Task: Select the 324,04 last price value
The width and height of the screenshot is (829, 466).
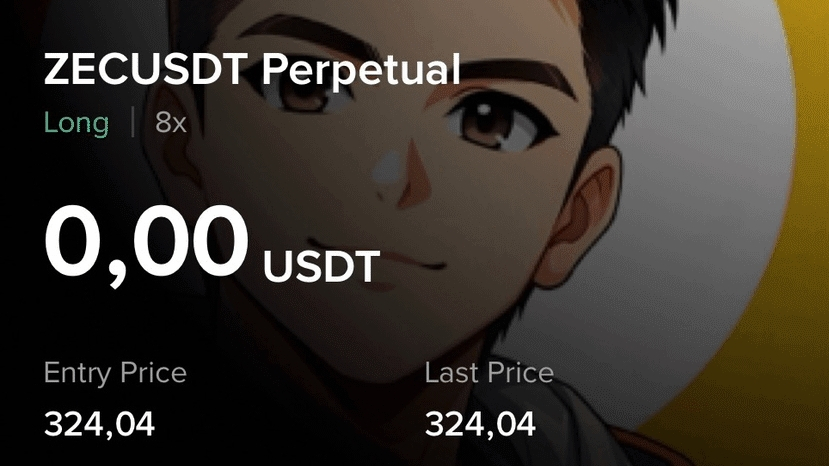Action: point(480,424)
